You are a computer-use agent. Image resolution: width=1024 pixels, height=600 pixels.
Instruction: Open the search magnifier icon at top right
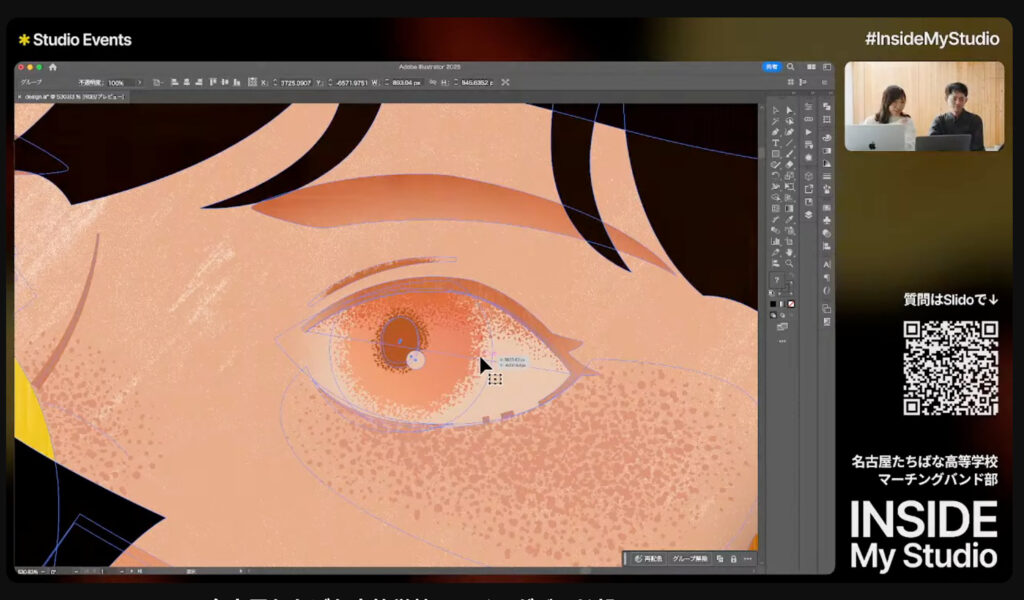coord(791,68)
